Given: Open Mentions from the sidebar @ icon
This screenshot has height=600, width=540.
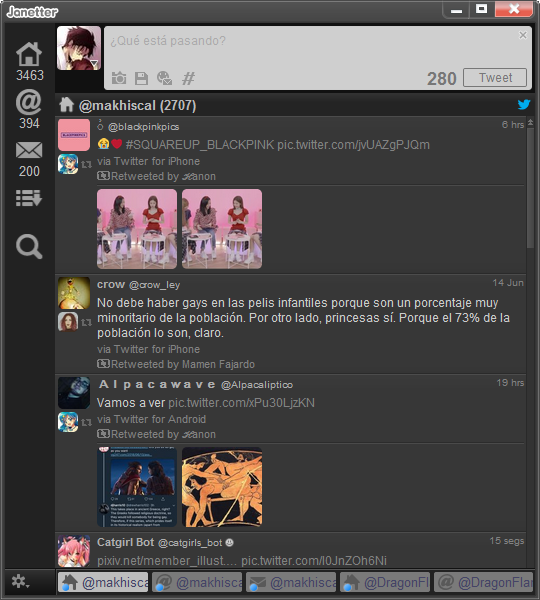Looking at the screenshot, I should pos(29,102).
